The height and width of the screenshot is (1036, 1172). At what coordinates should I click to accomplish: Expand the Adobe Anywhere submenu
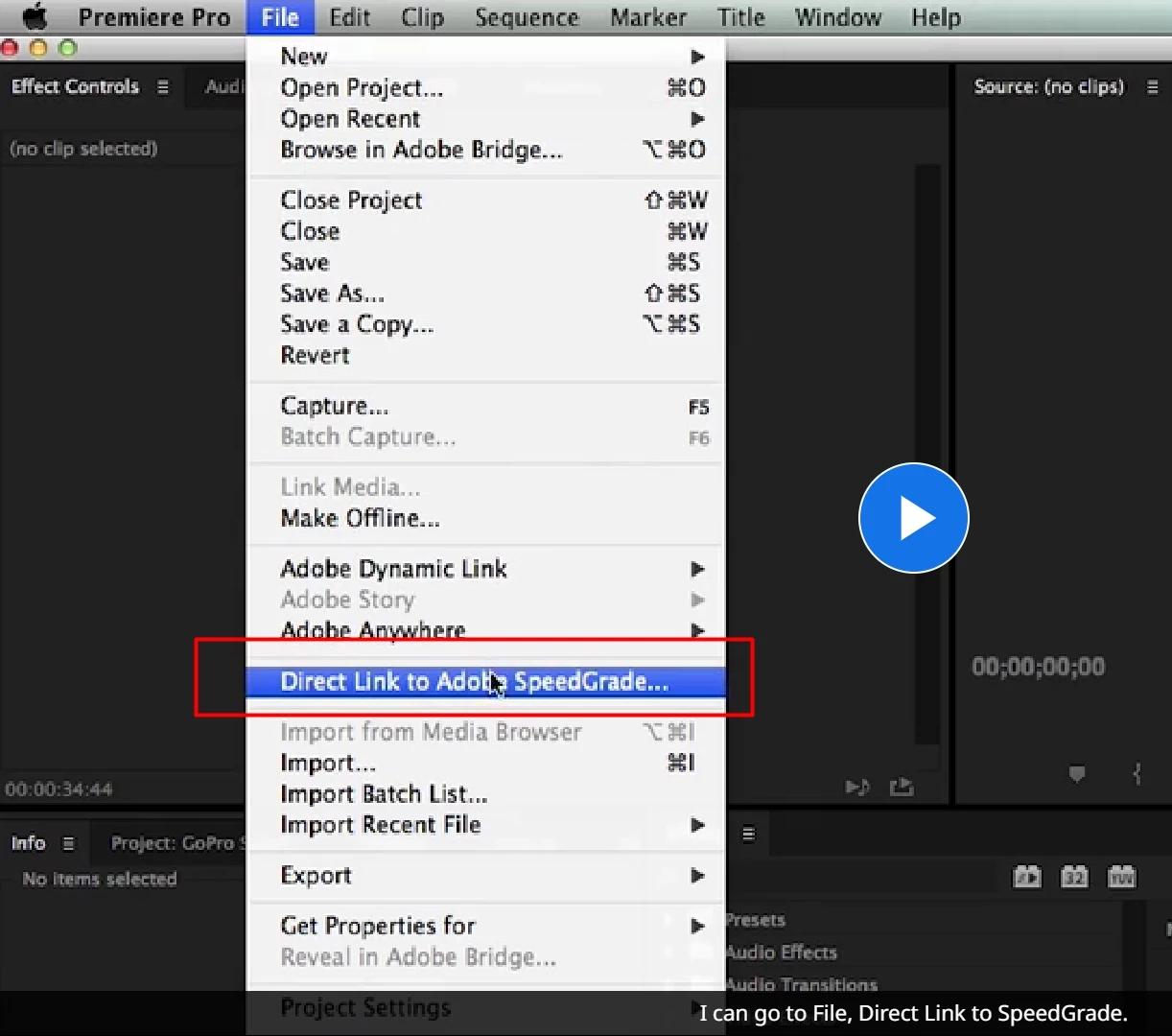(x=486, y=630)
